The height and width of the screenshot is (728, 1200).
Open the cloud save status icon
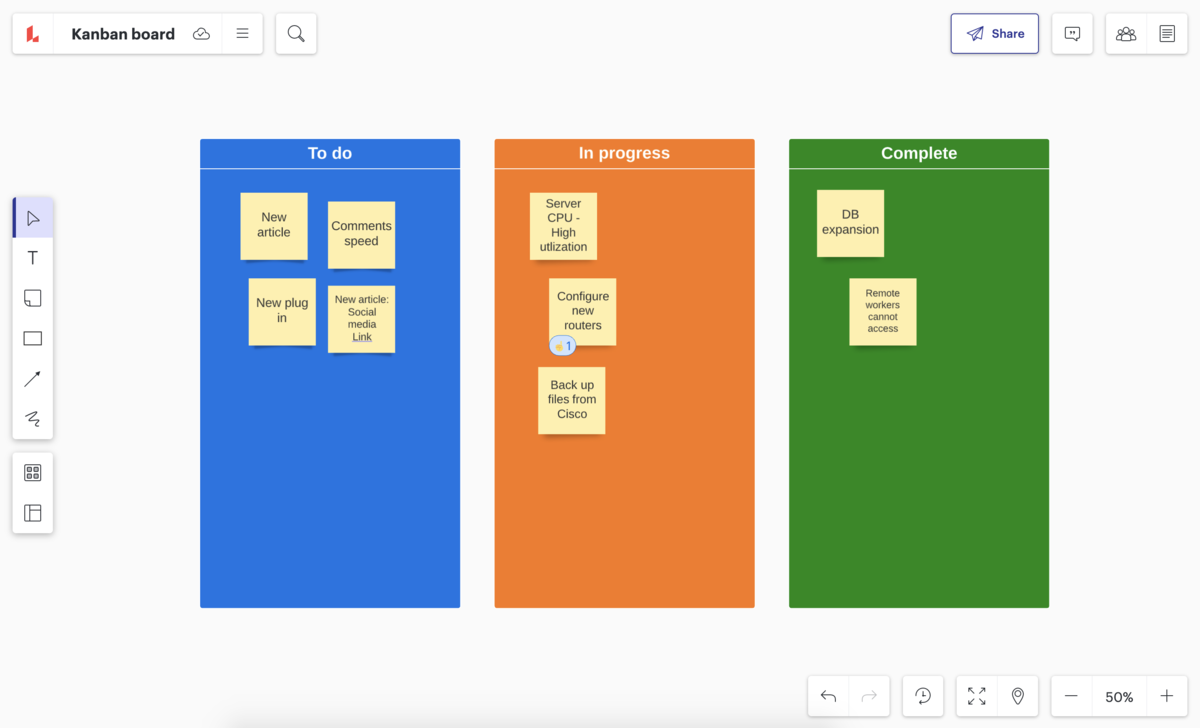pyautogui.click(x=202, y=34)
